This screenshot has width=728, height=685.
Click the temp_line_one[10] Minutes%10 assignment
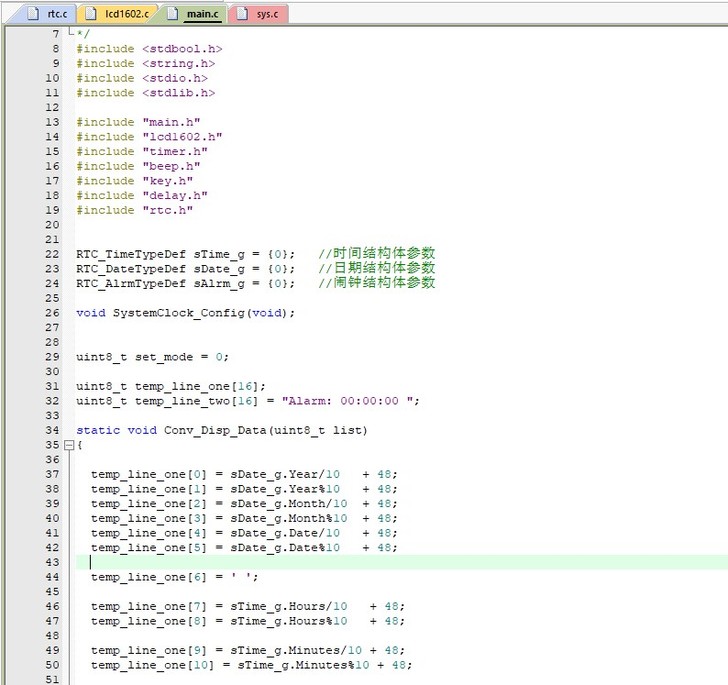pyautogui.click(x=252, y=665)
